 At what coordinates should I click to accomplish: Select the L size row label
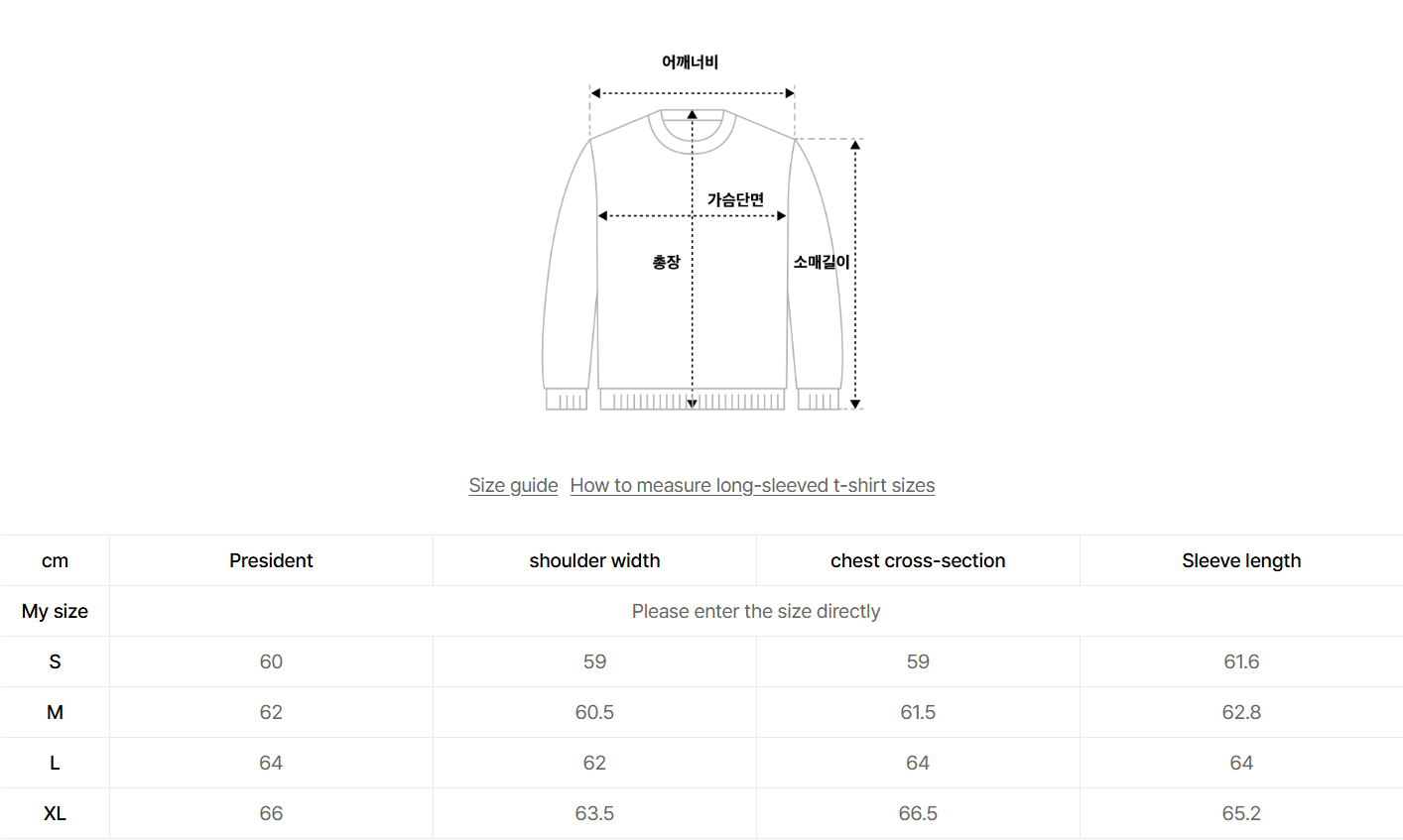coord(55,763)
